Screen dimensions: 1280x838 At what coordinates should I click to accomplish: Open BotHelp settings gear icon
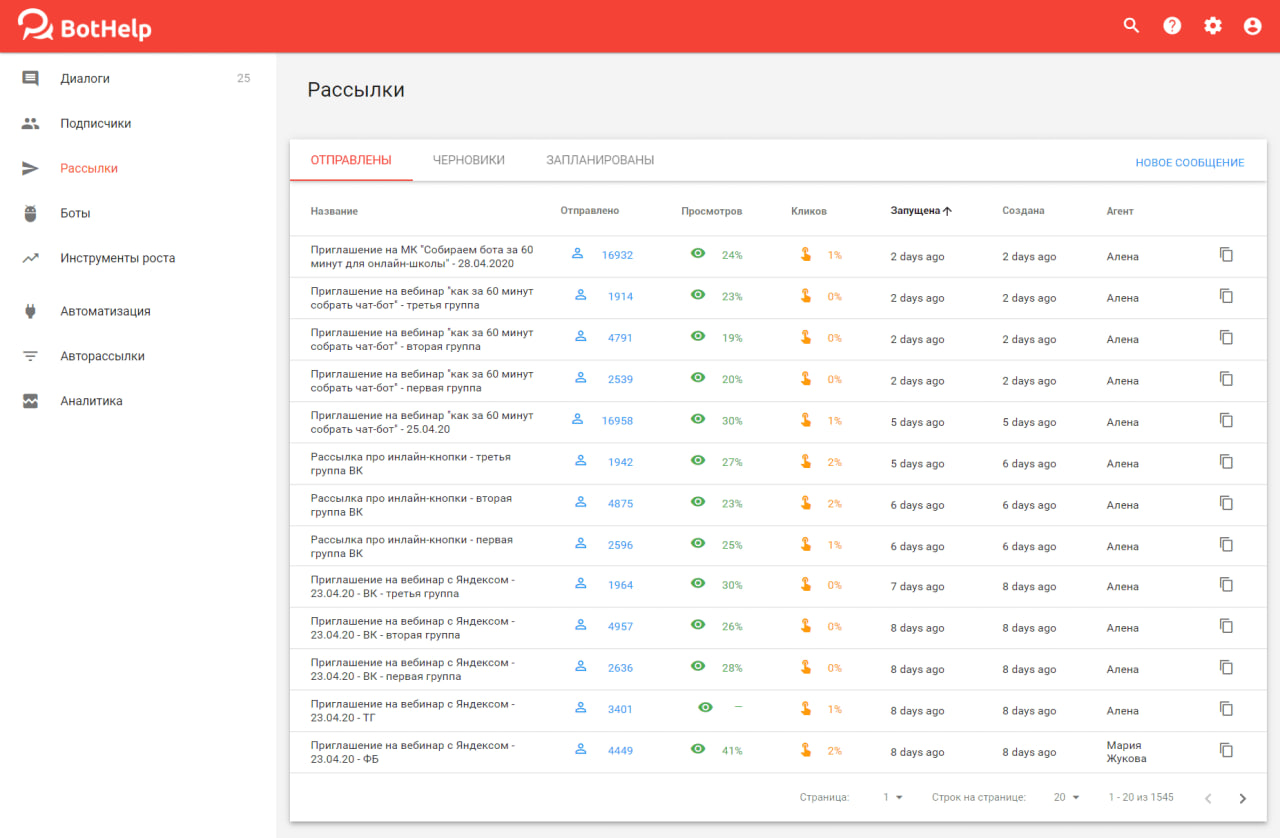1212,25
